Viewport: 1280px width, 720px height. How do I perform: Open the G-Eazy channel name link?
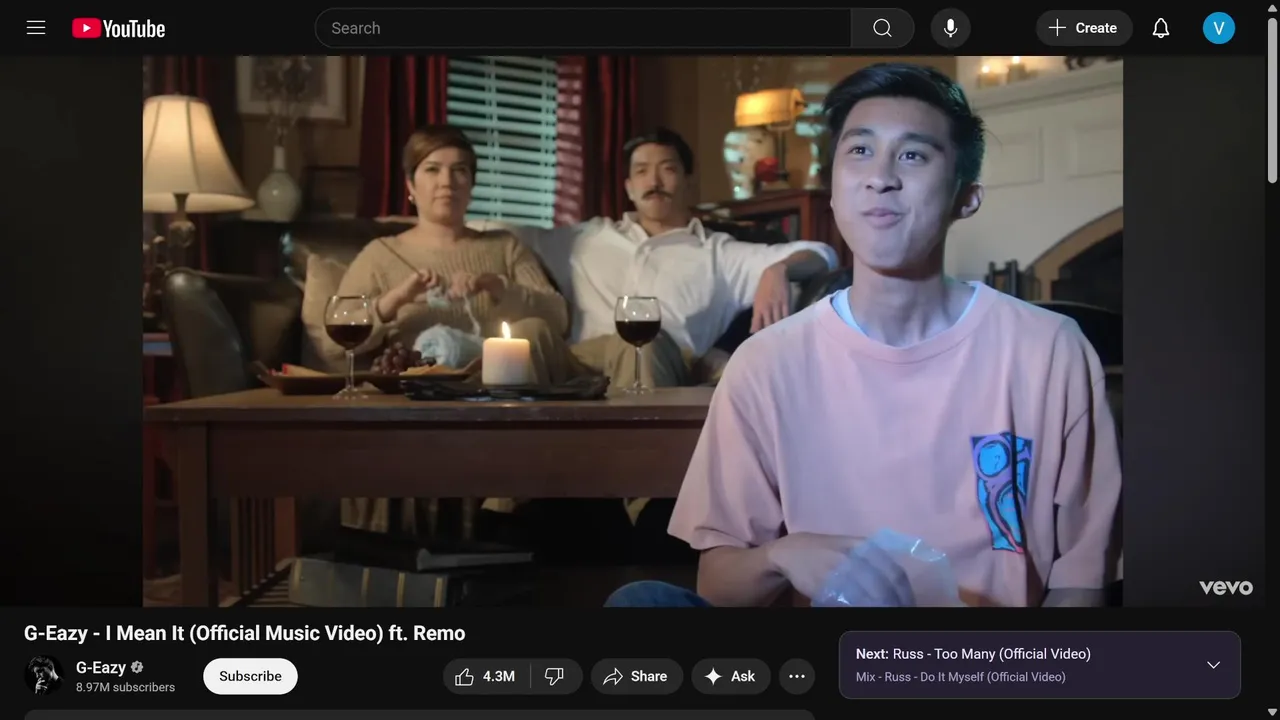pyautogui.click(x=101, y=667)
